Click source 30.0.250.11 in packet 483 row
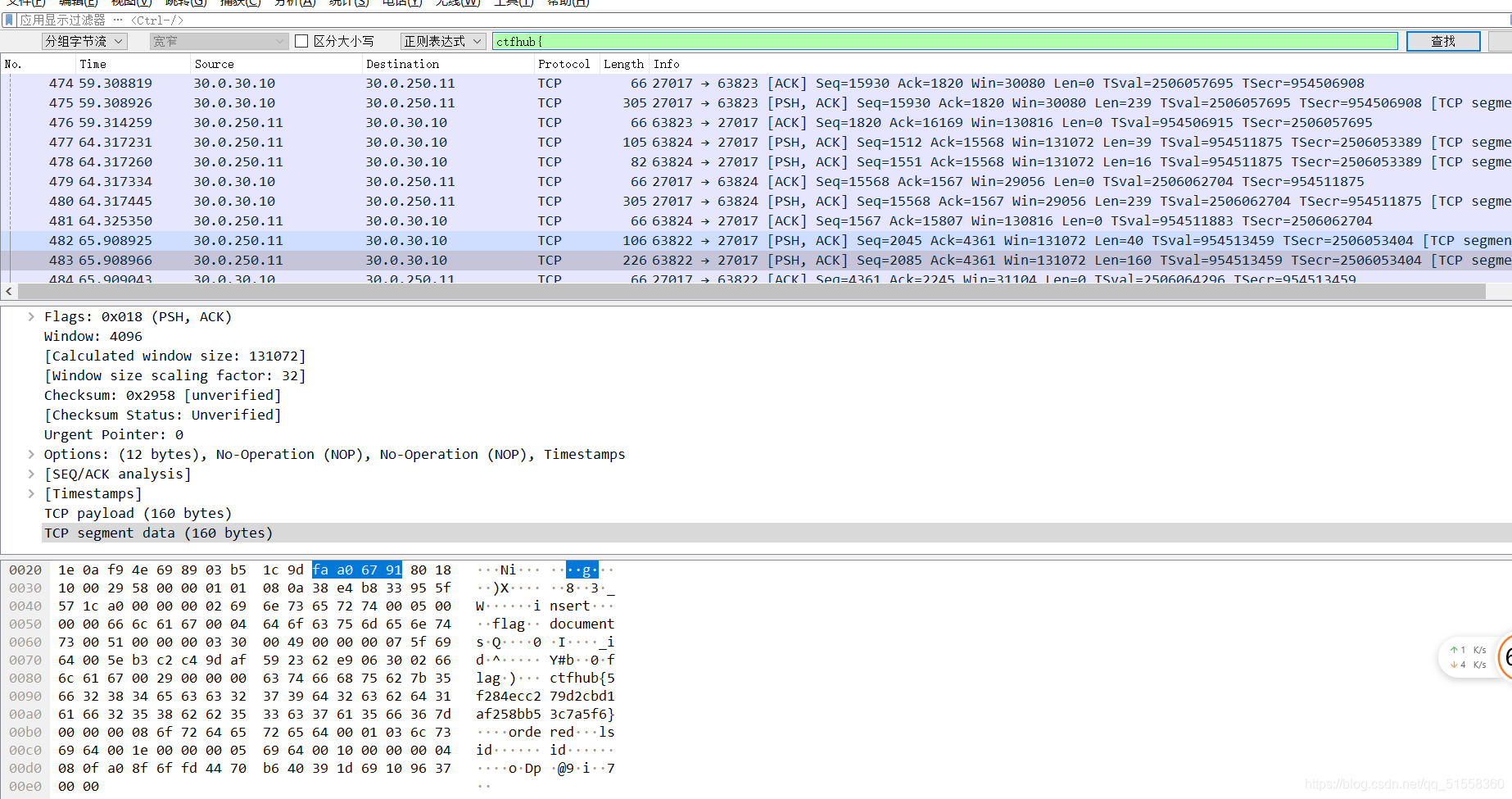 pyautogui.click(x=238, y=260)
